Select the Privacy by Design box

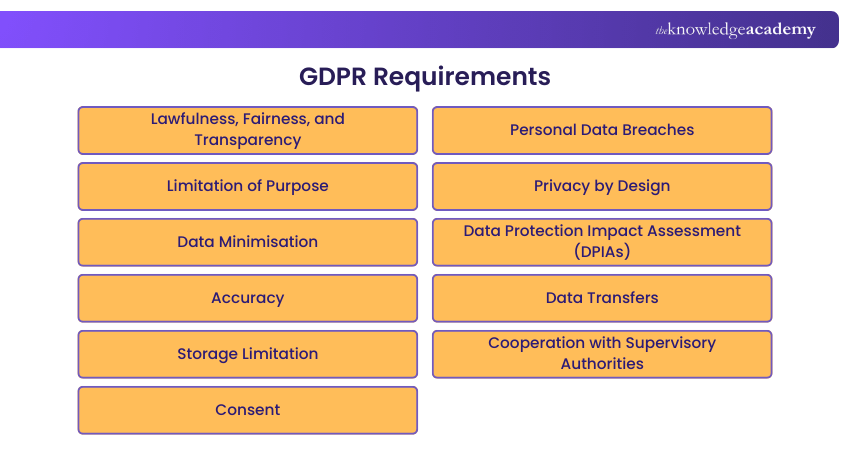tap(602, 186)
